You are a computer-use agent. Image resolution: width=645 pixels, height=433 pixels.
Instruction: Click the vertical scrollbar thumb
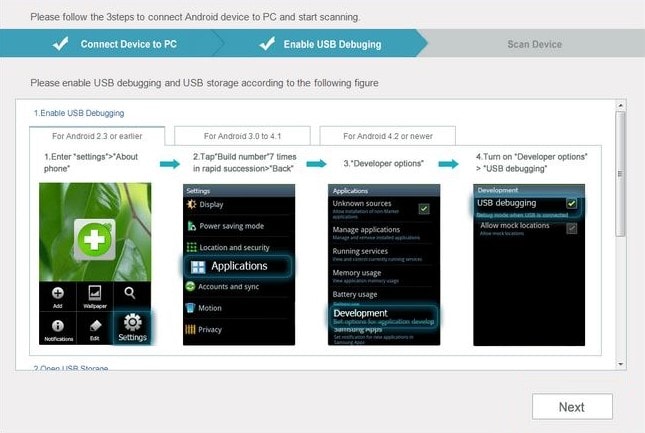coord(620,174)
